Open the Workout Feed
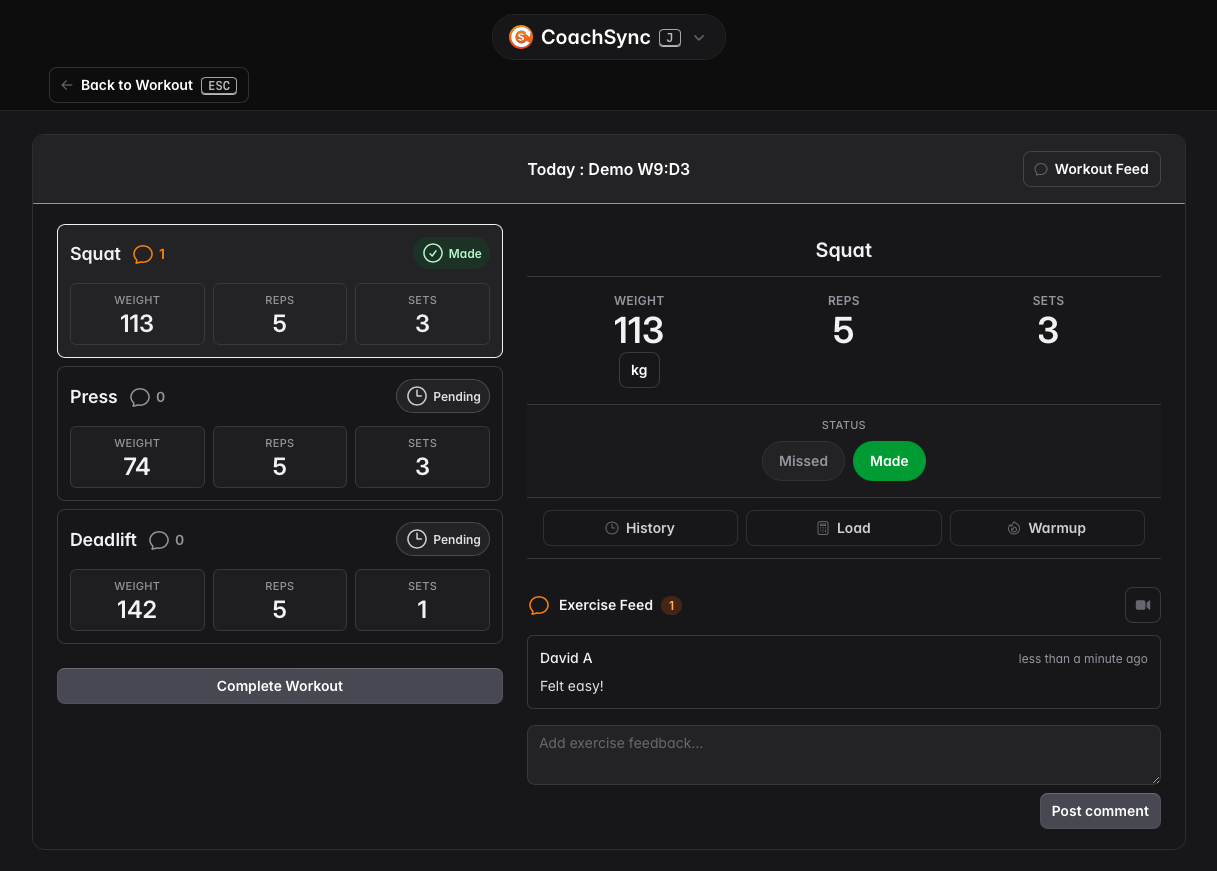1217x871 pixels. [x=1091, y=168]
